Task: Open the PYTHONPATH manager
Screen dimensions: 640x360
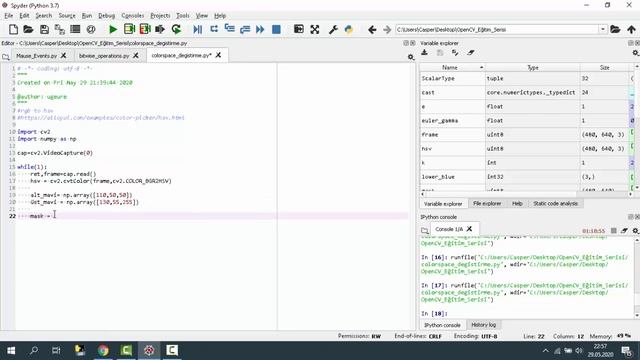Action: tap(349, 29)
